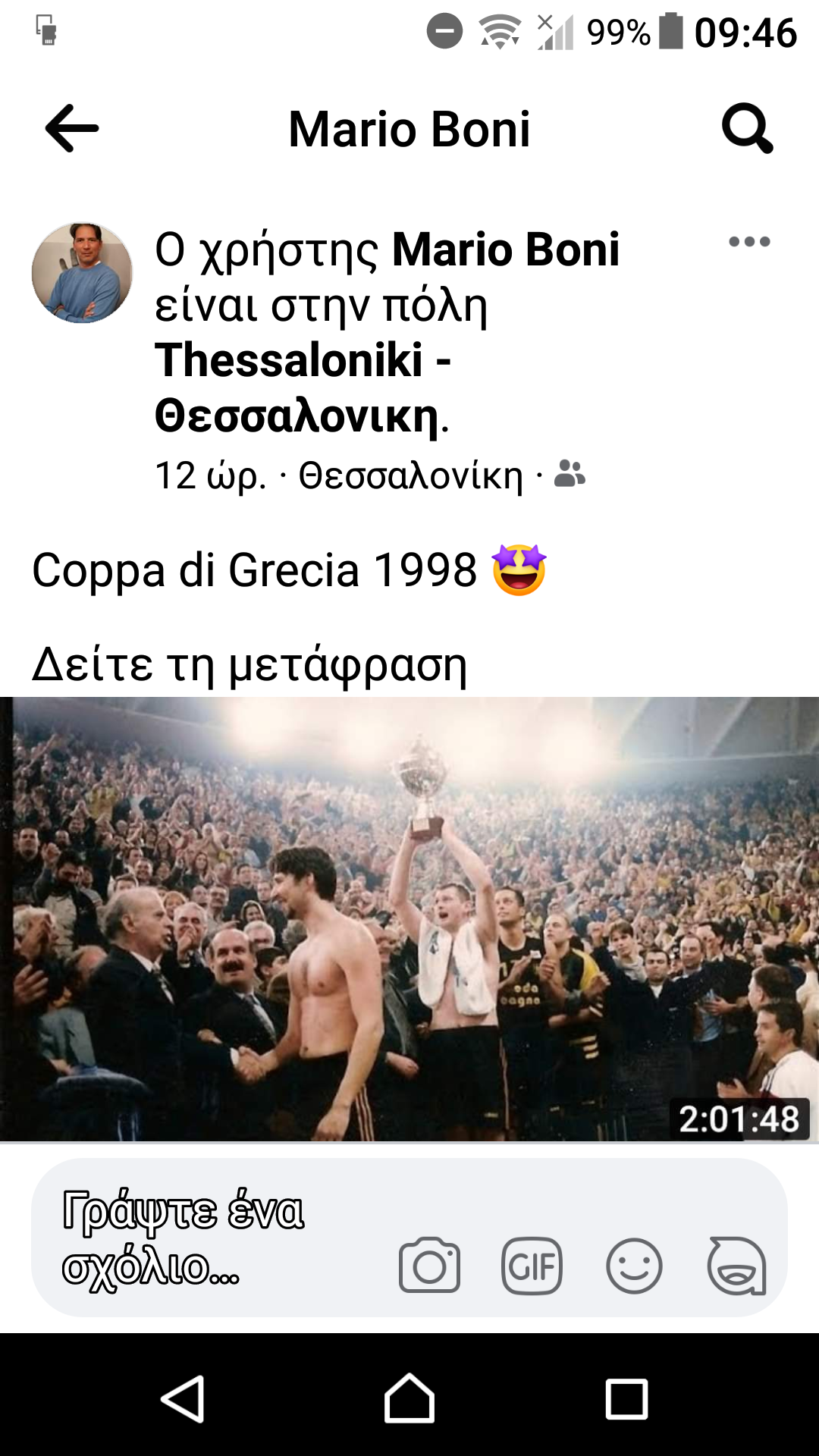Open Mario Boni's profile picture
The image size is (819, 1456).
pyautogui.click(x=82, y=273)
